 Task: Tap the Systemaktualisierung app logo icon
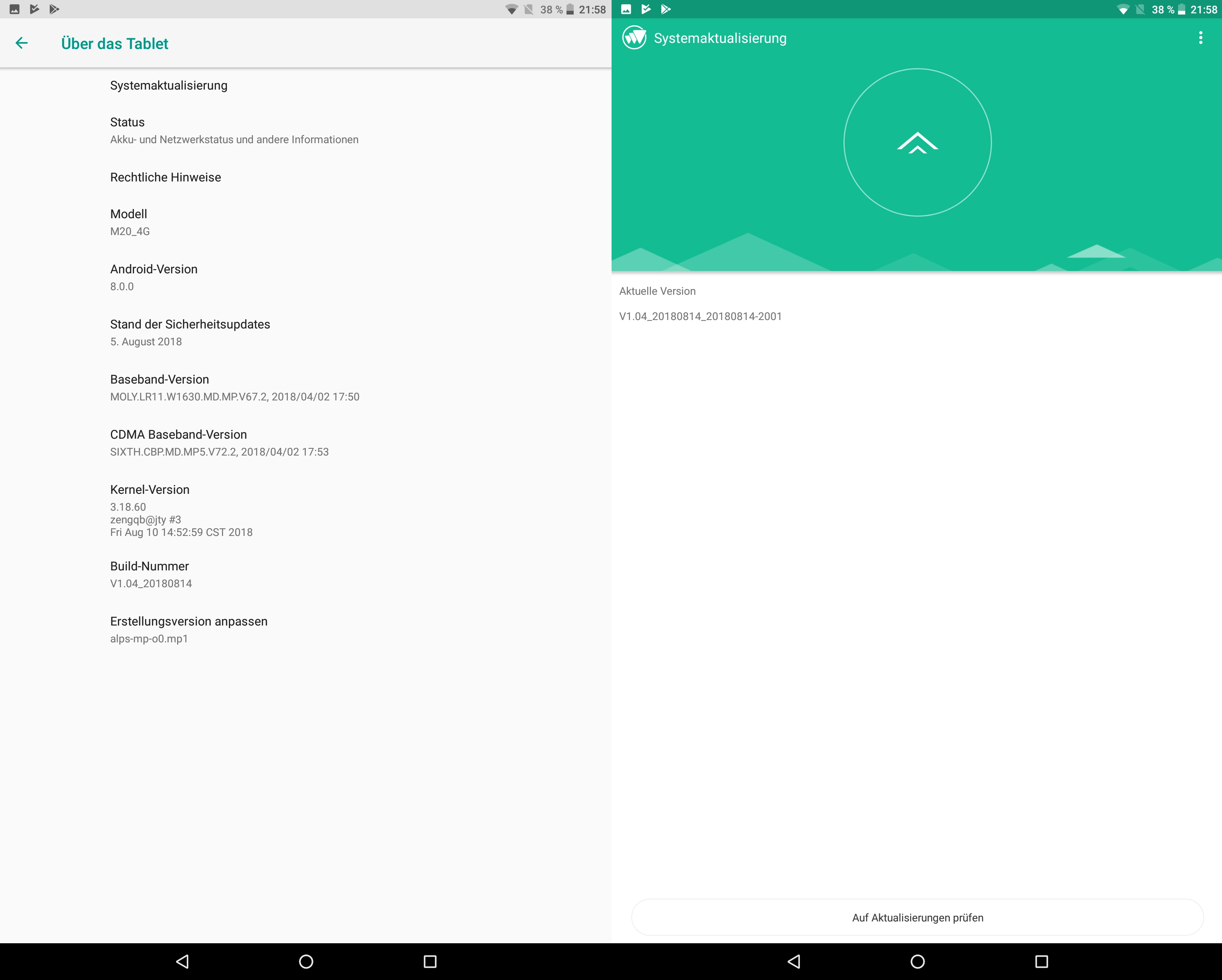(x=634, y=38)
